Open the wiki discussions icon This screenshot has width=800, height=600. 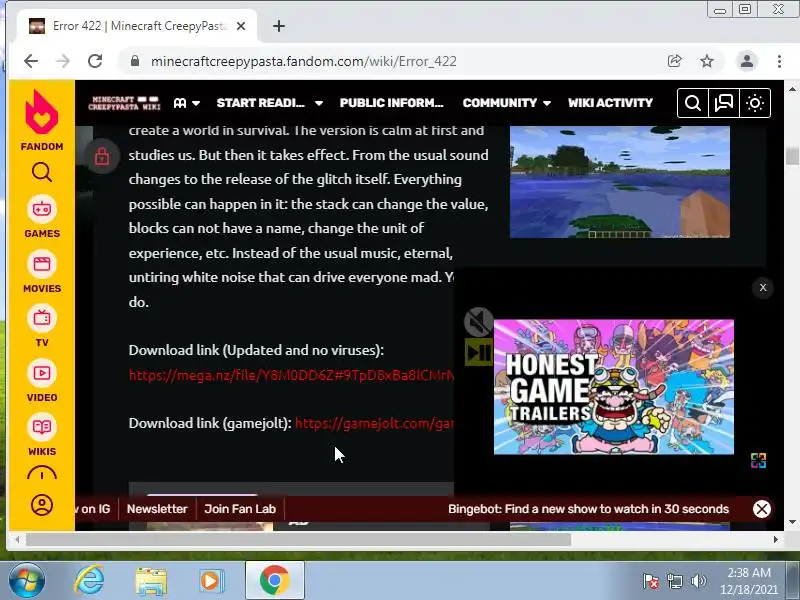pyautogui.click(x=723, y=103)
